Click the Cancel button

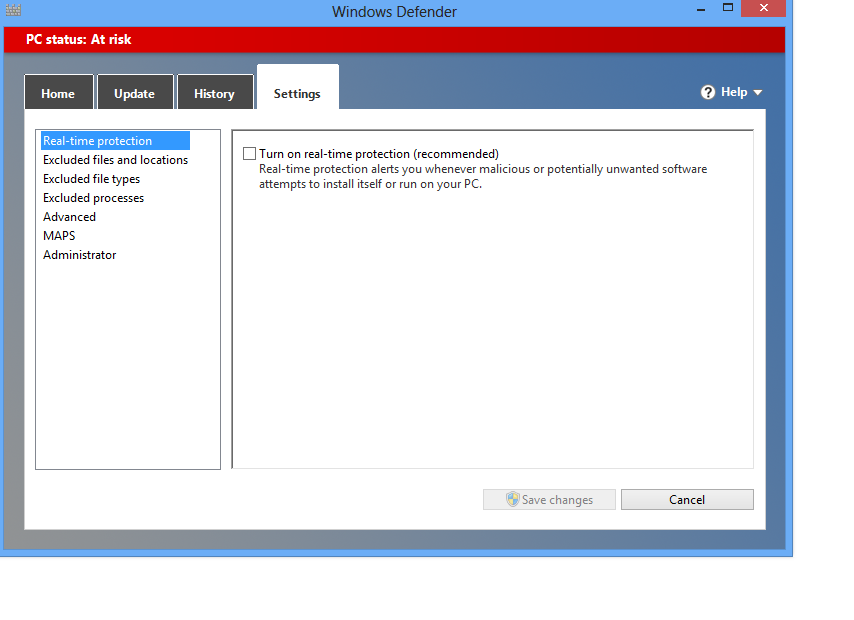(687, 500)
